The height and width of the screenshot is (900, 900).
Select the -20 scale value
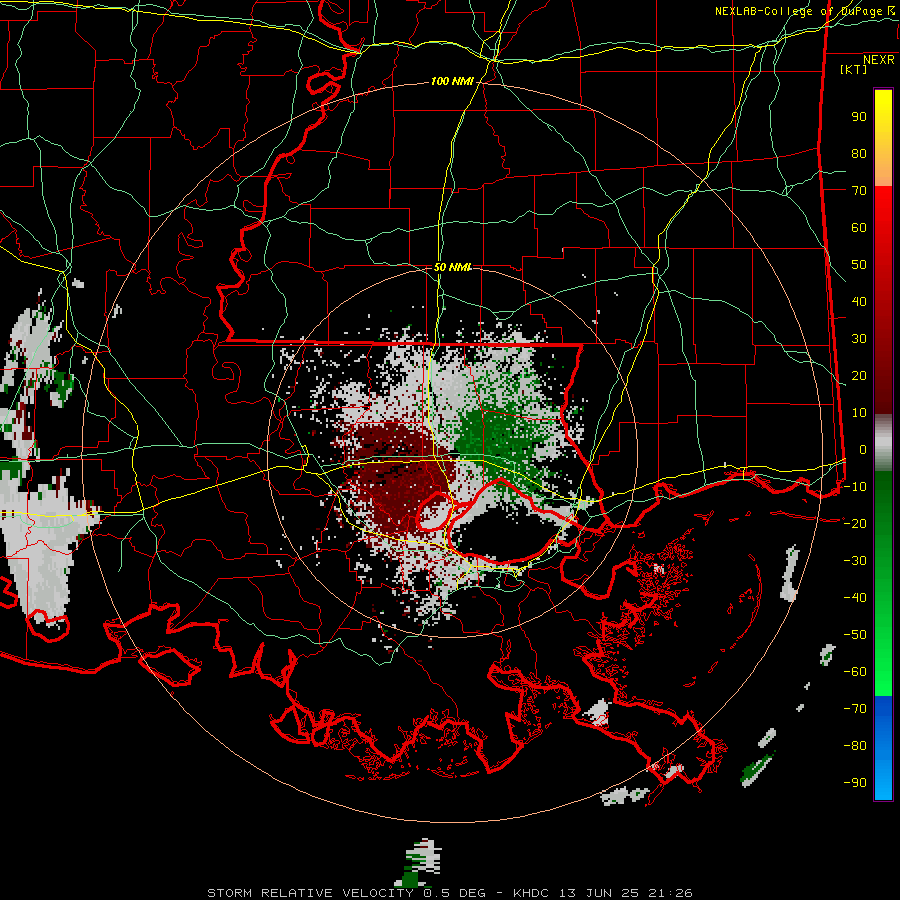click(855, 524)
